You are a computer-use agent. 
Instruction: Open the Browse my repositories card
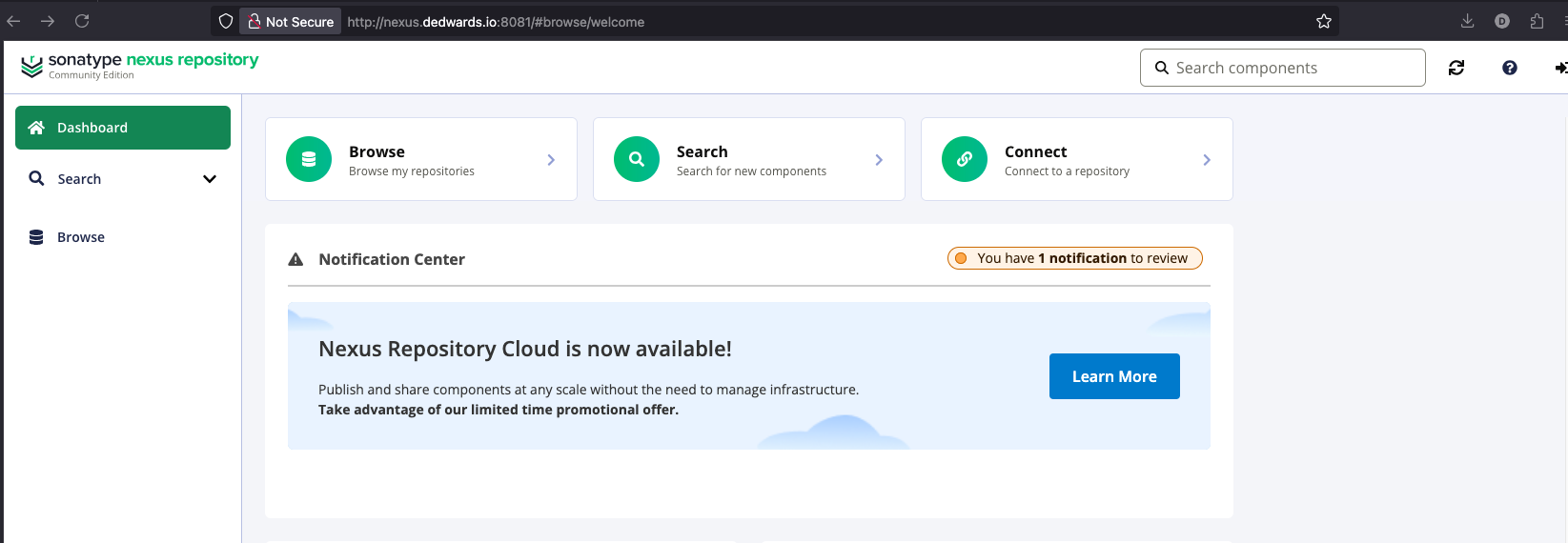[x=421, y=159]
